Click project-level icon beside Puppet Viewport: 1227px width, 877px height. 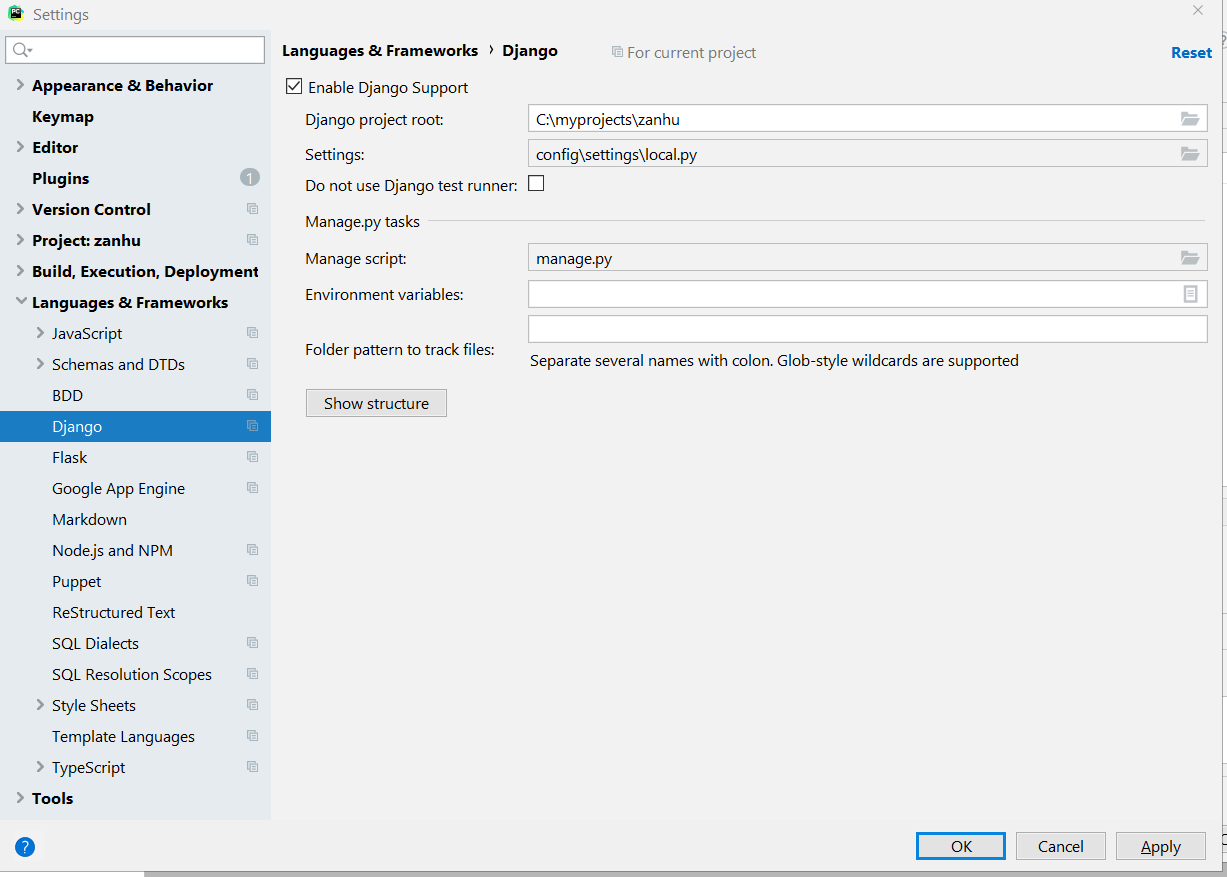pyautogui.click(x=252, y=581)
